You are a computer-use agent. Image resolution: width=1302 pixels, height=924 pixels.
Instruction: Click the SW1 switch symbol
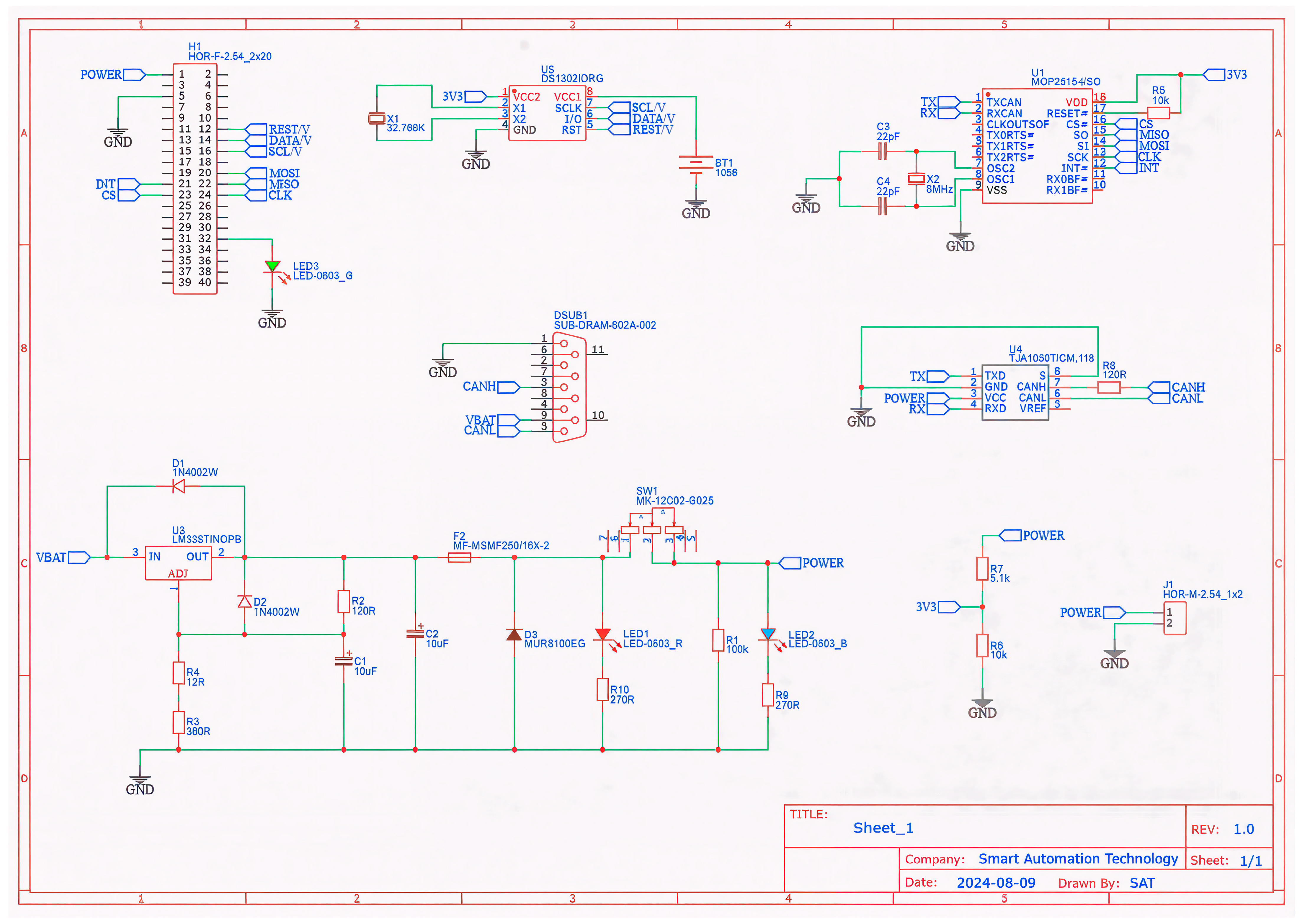click(x=651, y=530)
